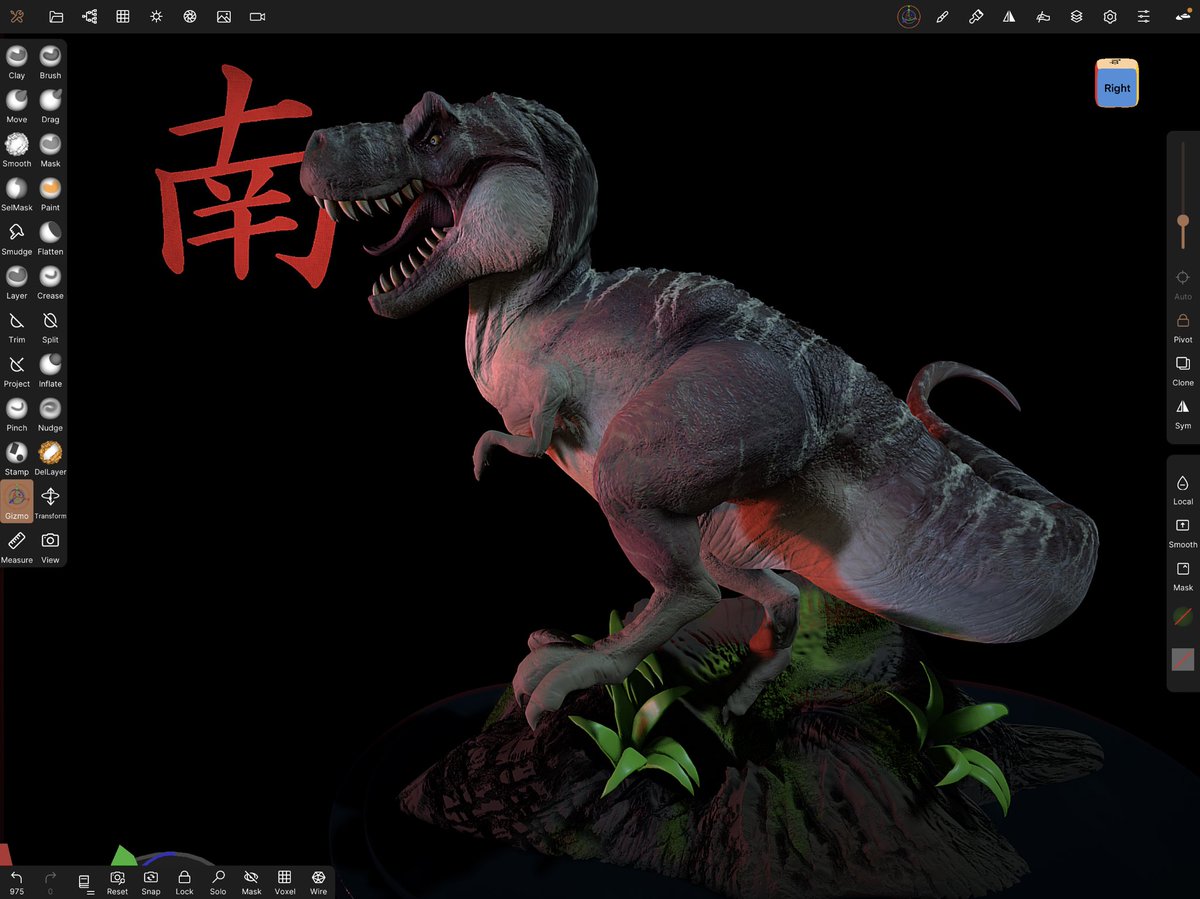Select the Trim tool

tap(17, 325)
